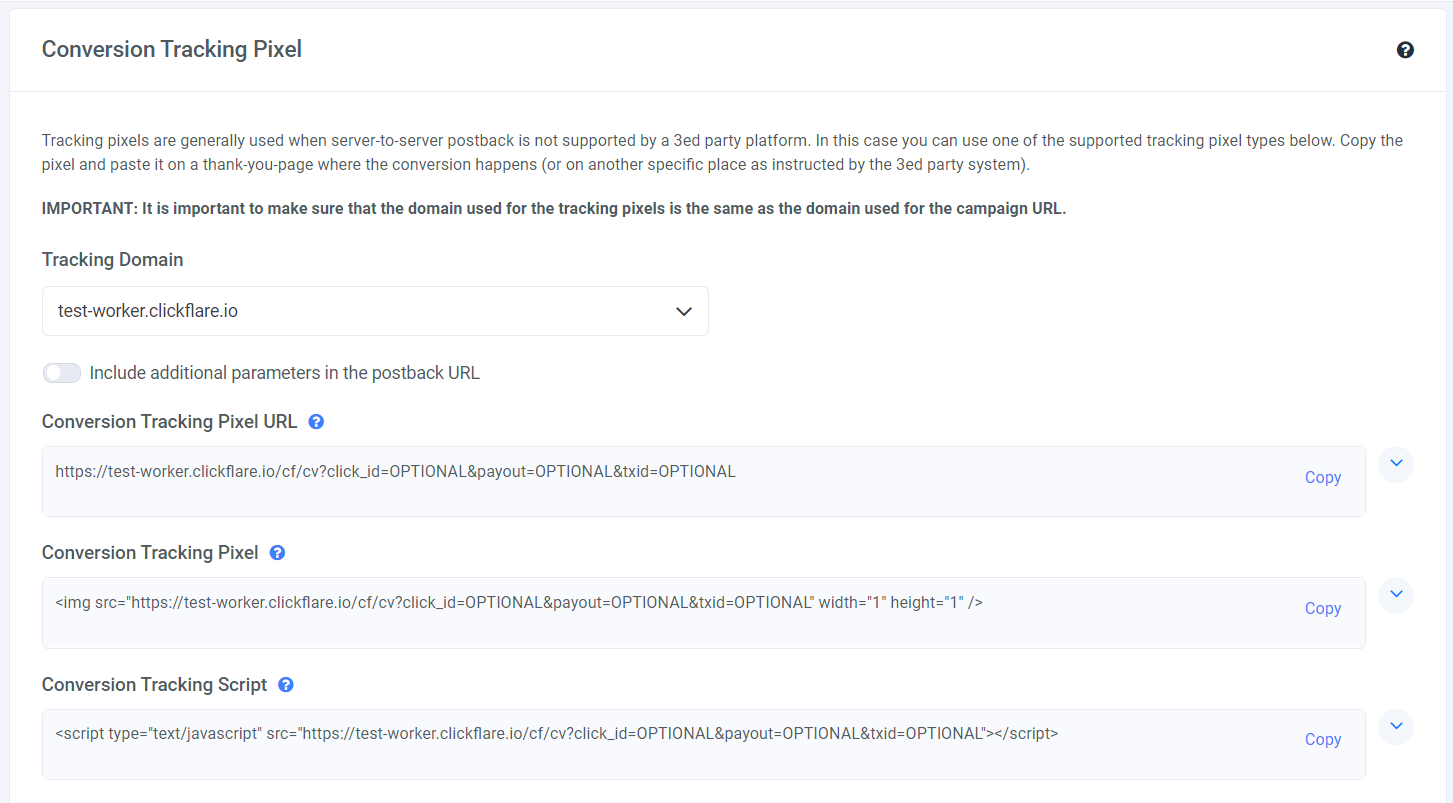Expand chevron next to the img pixel box
This screenshot has height=803, width=1453.
click(1396, 595)
